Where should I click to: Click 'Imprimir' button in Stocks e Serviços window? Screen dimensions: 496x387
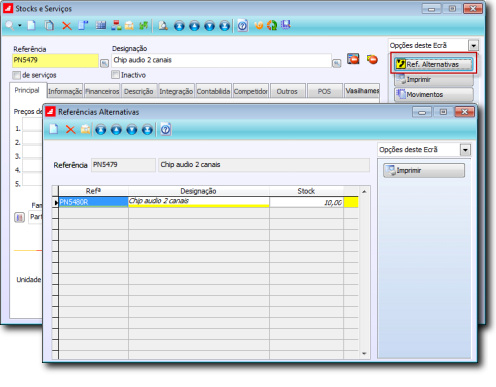[433, 79]
